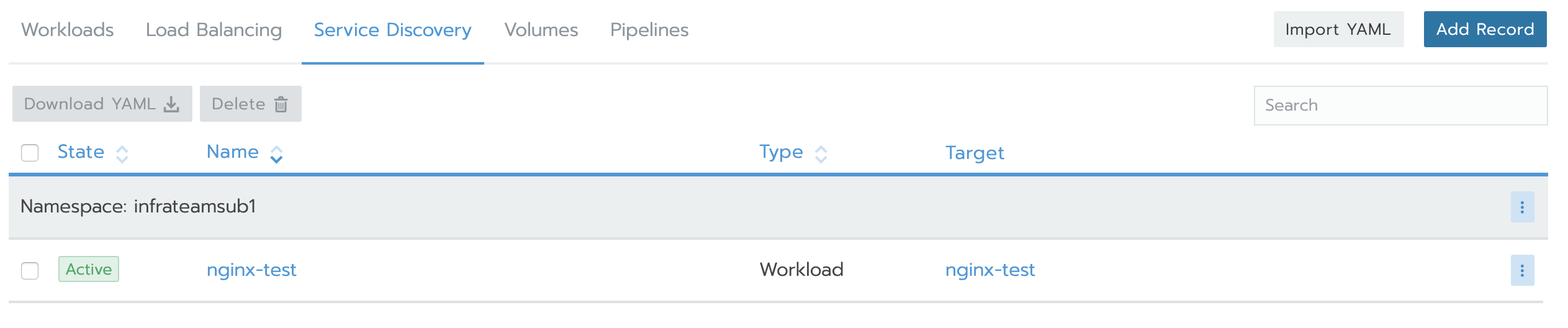Follow the nginx-test target workload link
This screenshot has height=328, width=1568.
pos(989,270)
